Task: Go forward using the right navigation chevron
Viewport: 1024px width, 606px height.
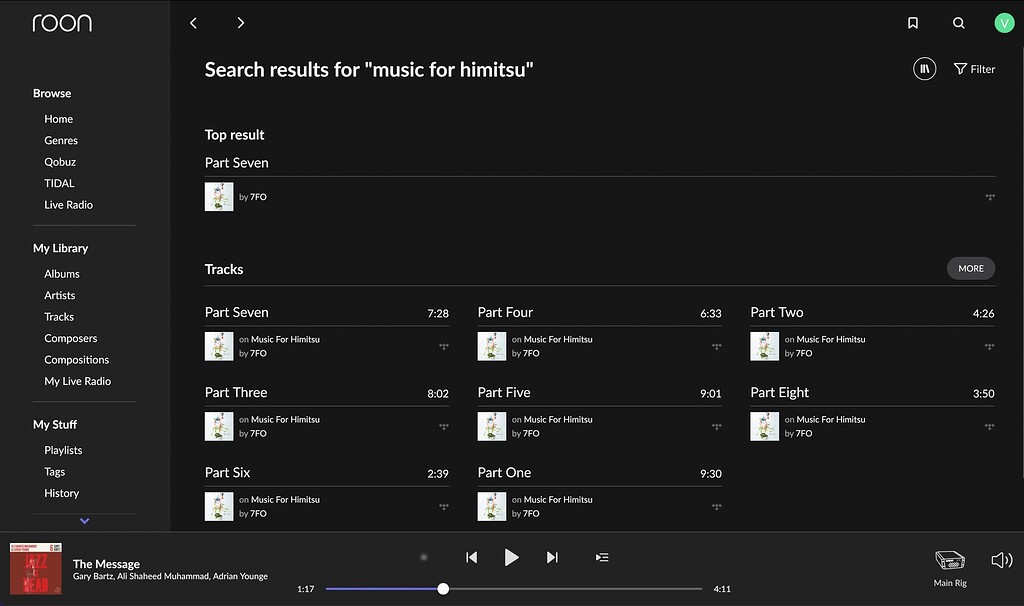Action: 239,22
